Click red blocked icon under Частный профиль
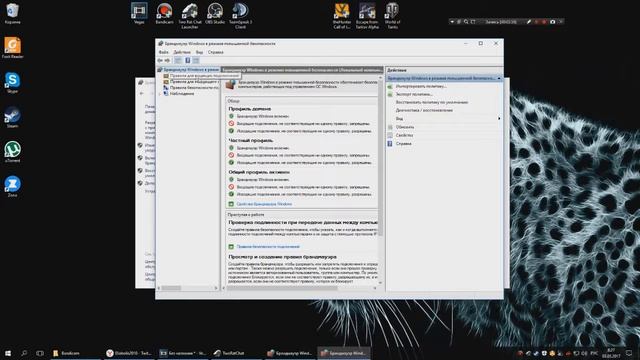This screenshot has height=360, width=640. point(231,155)
